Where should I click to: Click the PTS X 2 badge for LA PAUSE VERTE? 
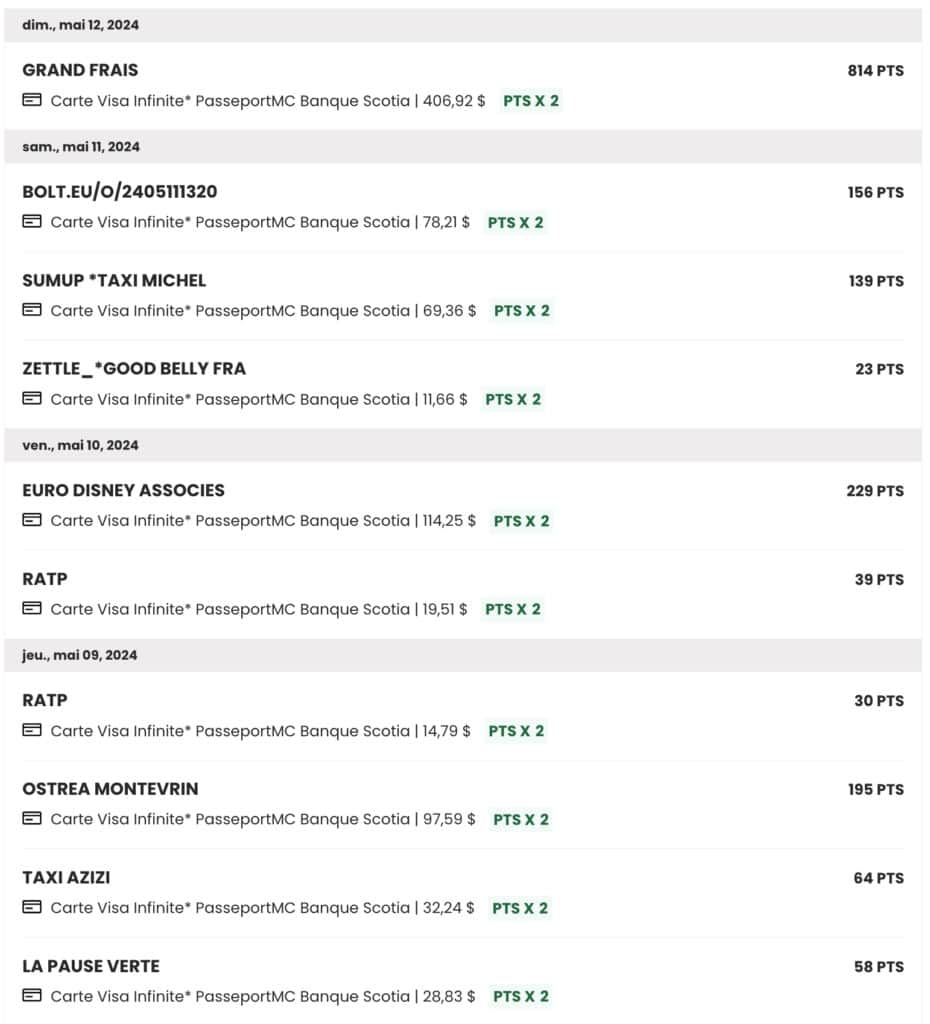pyautogui.click(x=521, y=996)
